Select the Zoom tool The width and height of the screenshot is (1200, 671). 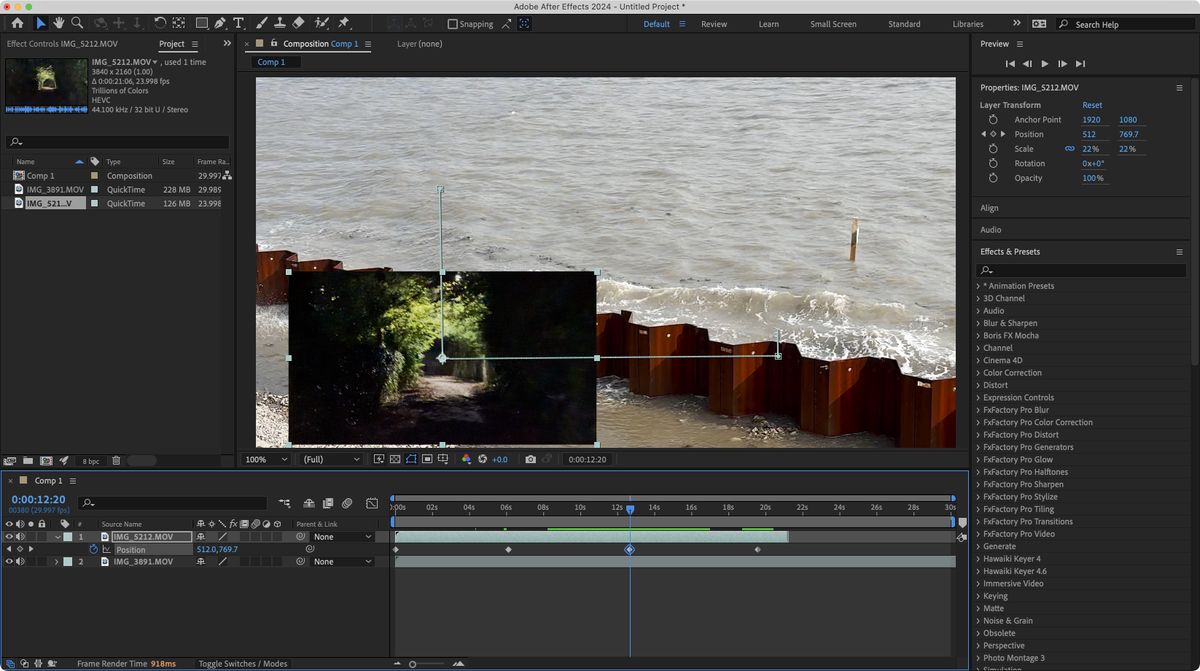click(x=77, y=23)
